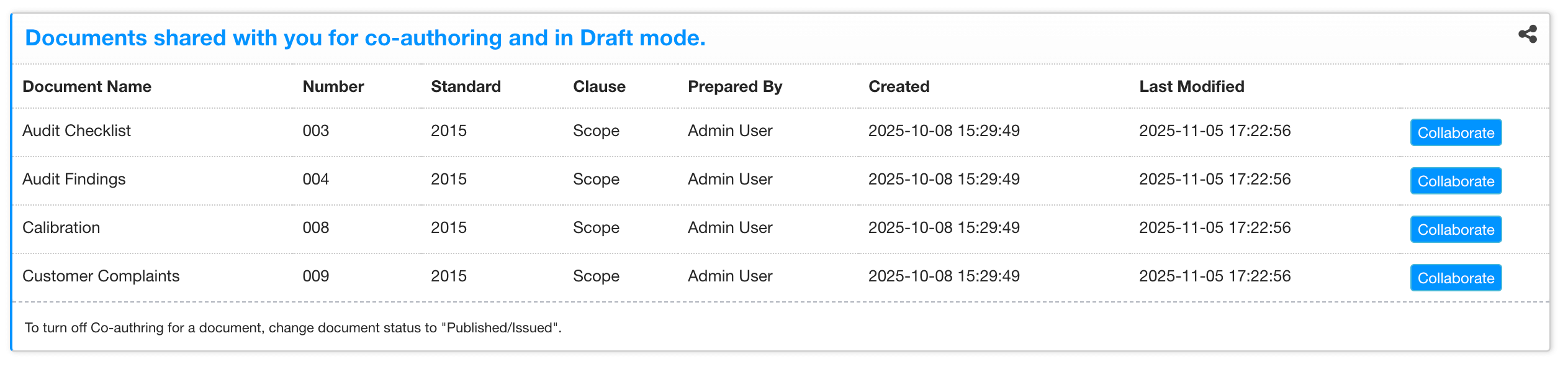Collaborate on the Audit Checklist document

click(1455, 133)
